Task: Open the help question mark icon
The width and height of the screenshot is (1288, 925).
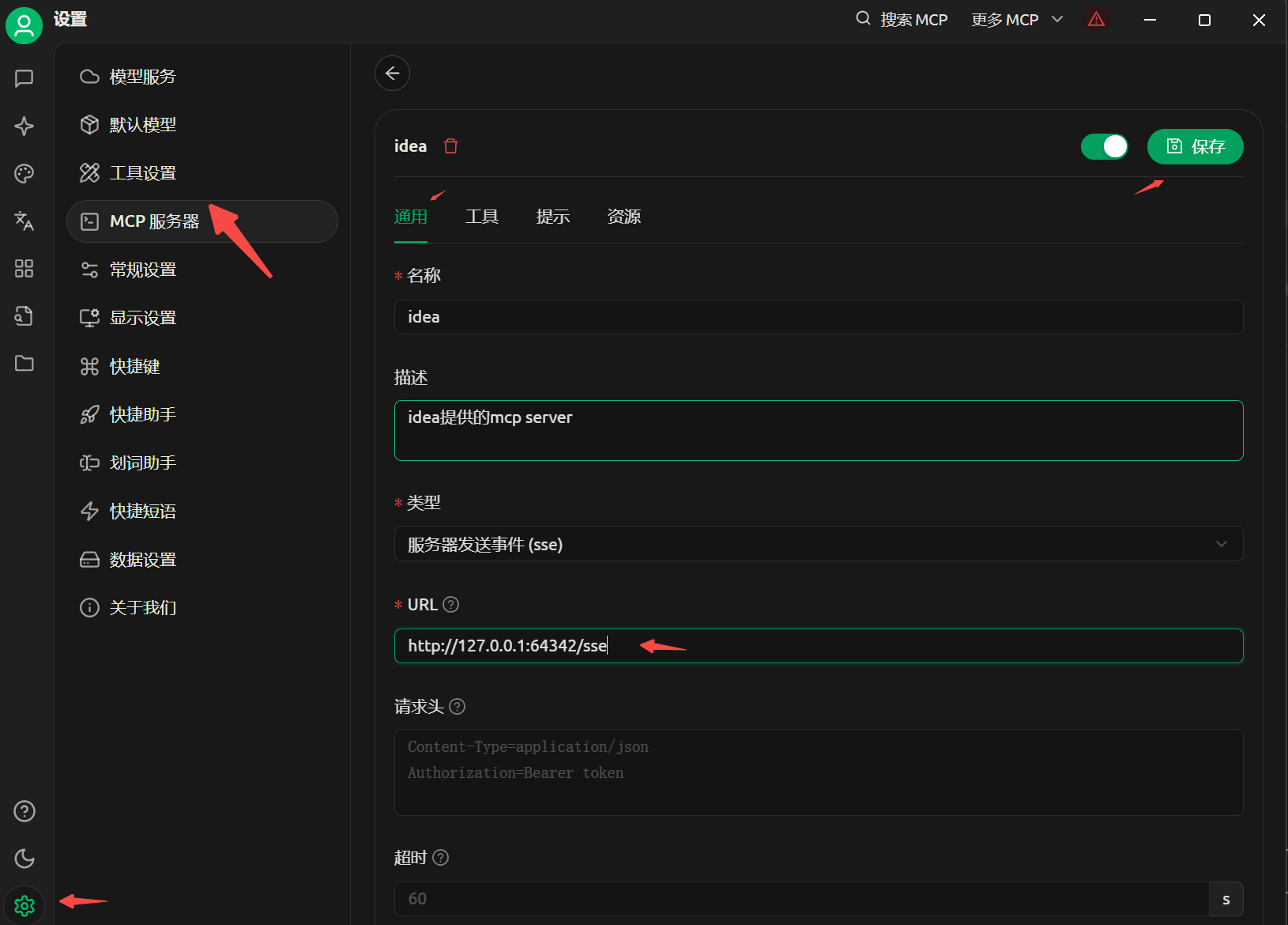Action: (24, 811)
